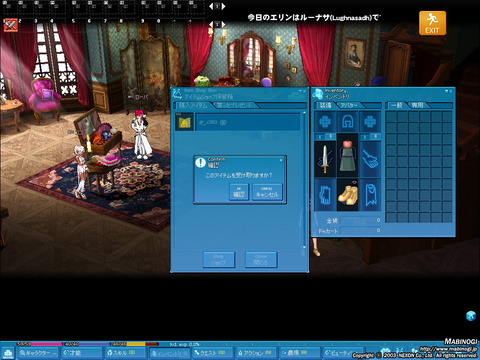
Task: Click the Inventory window title icon
Action: (318, 94)
